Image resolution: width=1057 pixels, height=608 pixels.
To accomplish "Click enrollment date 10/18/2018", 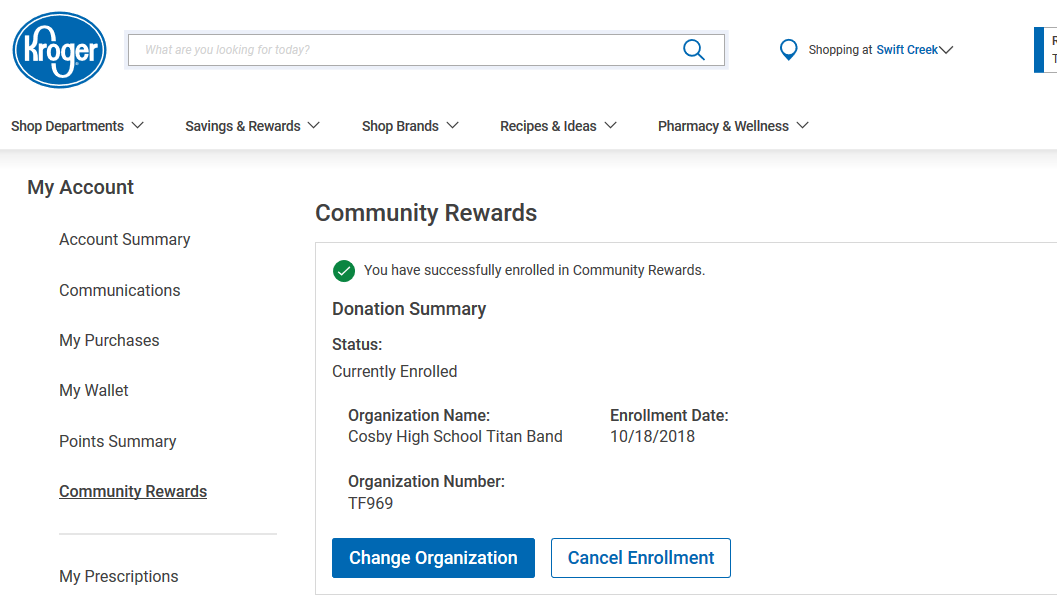I will pos(653,437).
